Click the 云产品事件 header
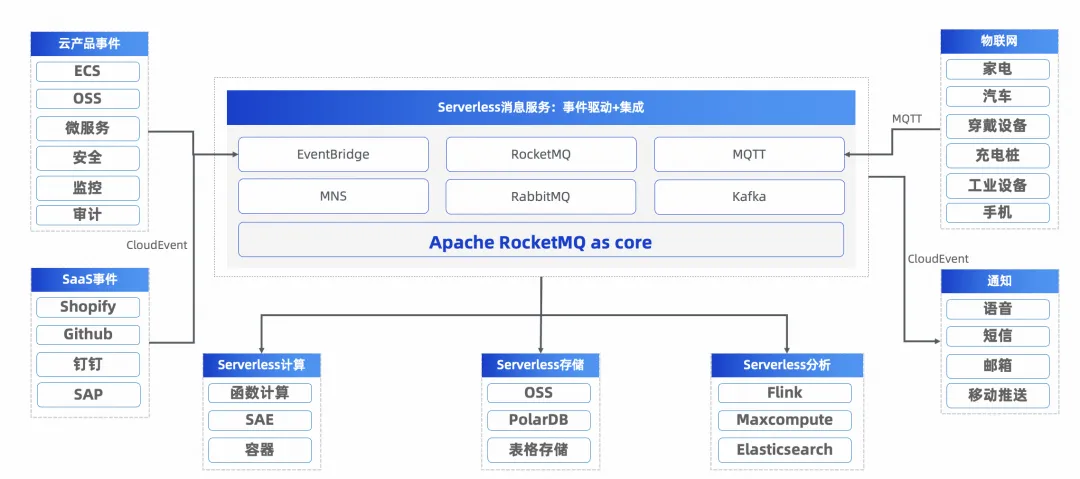1080x479 pixels. coord(89,43)
